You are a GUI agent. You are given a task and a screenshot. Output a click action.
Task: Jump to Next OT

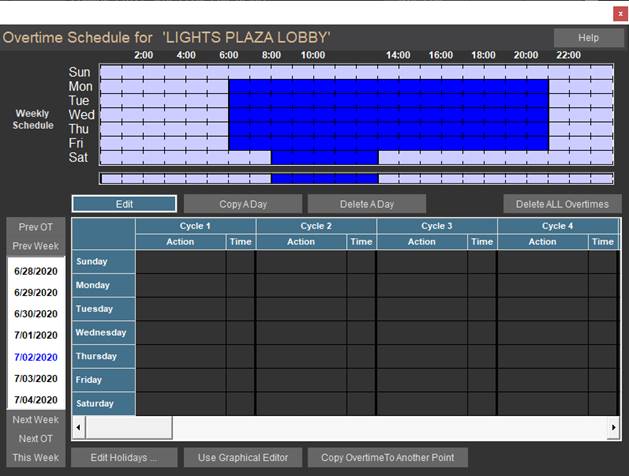pyautogui.click(x=35, y=438)
